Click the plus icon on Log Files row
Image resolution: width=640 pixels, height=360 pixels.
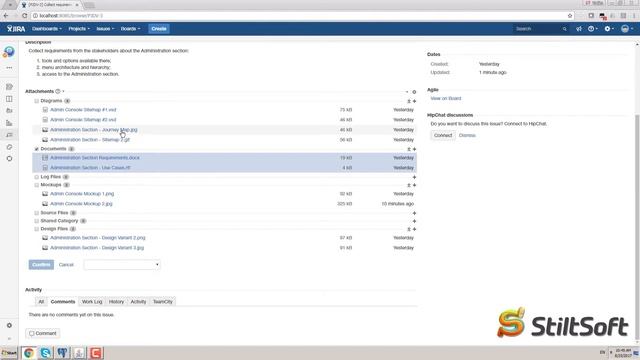[x=414, y=177]
